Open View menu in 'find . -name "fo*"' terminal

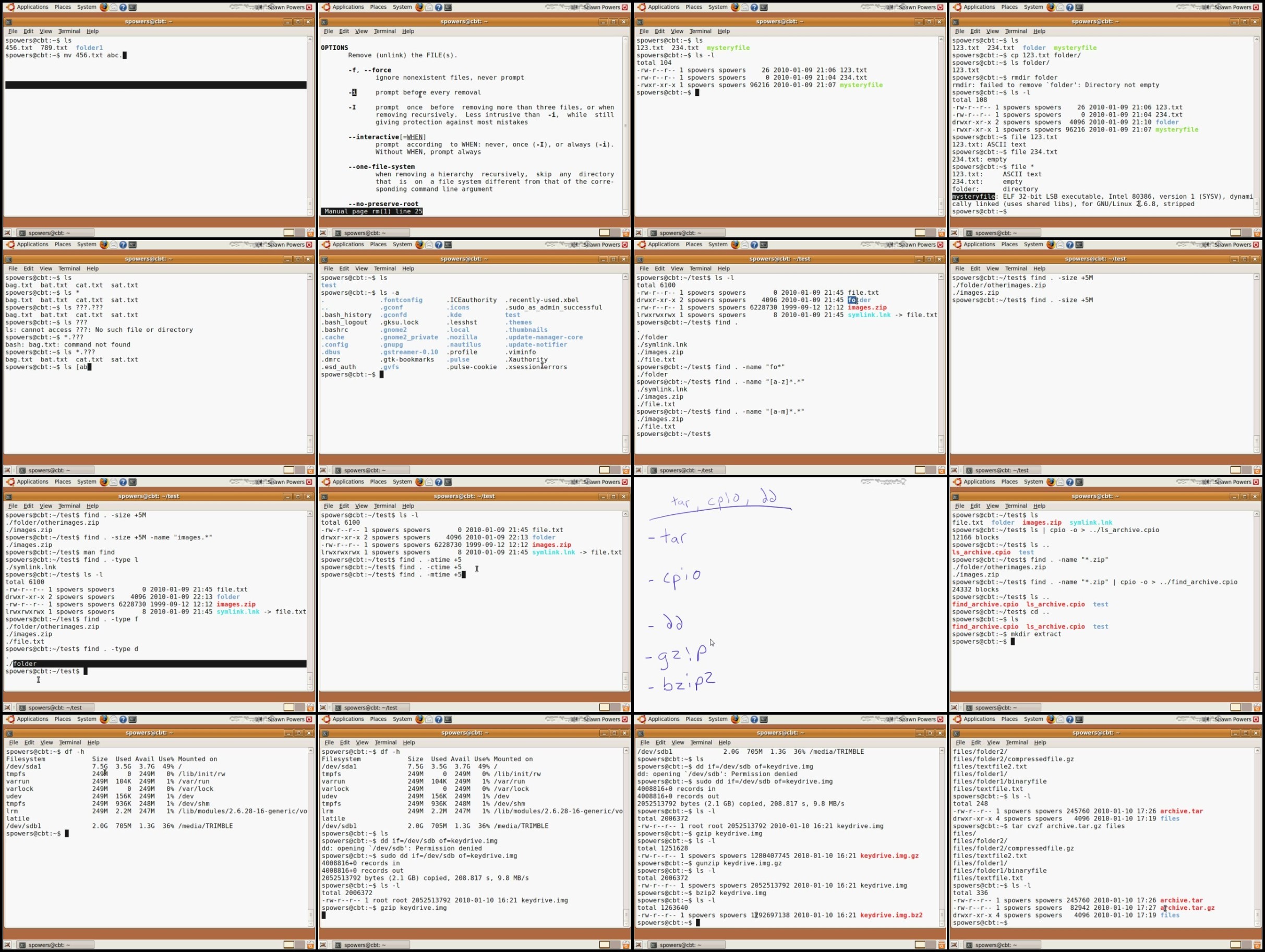677,269
